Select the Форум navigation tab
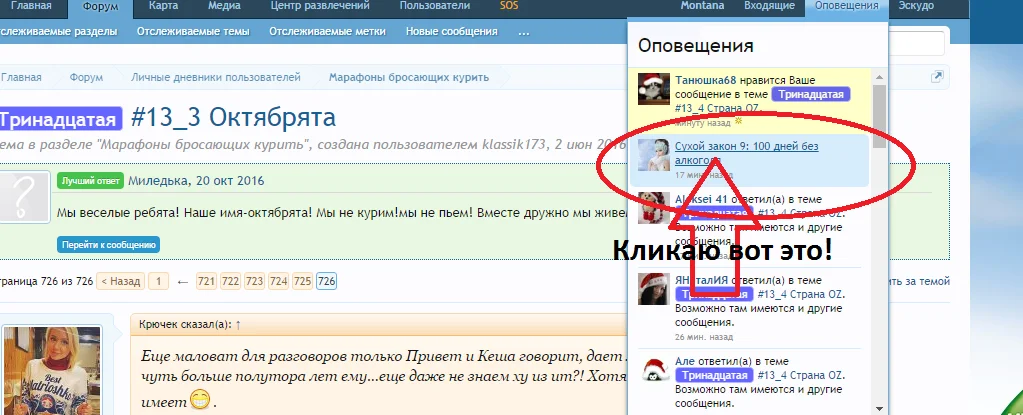 point(100,6)
